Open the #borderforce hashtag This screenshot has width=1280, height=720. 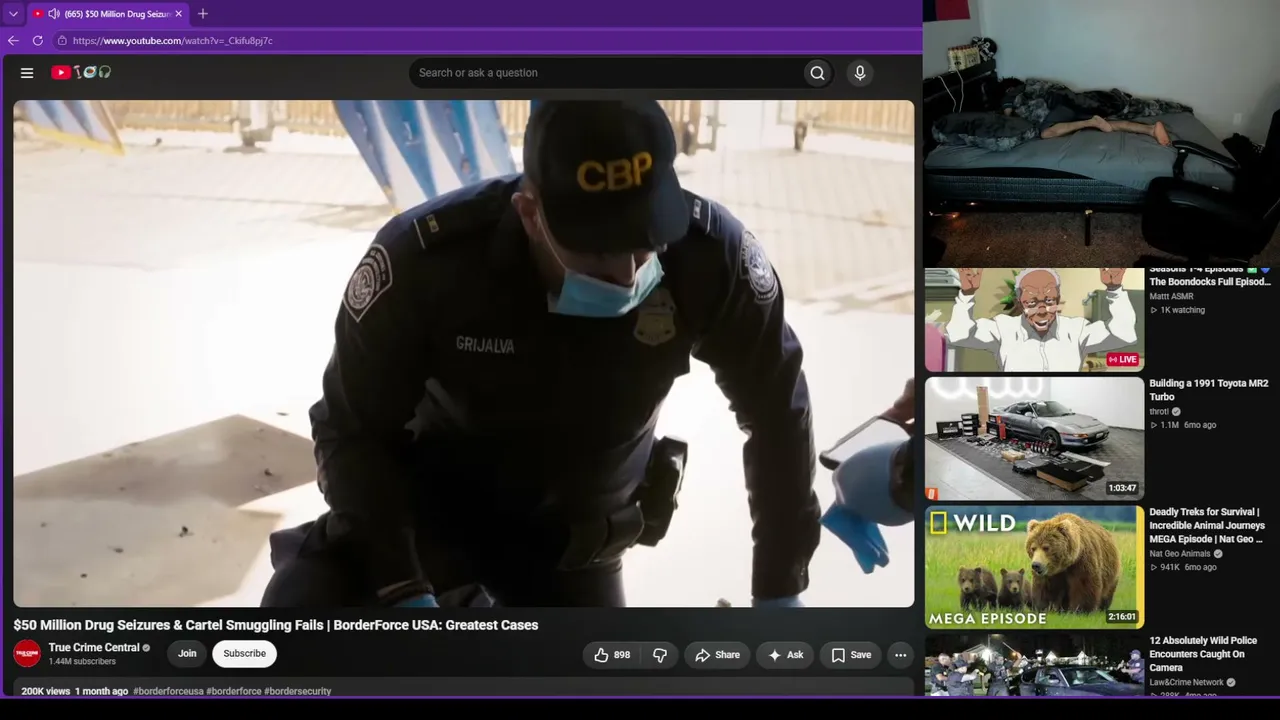(234, 691)
